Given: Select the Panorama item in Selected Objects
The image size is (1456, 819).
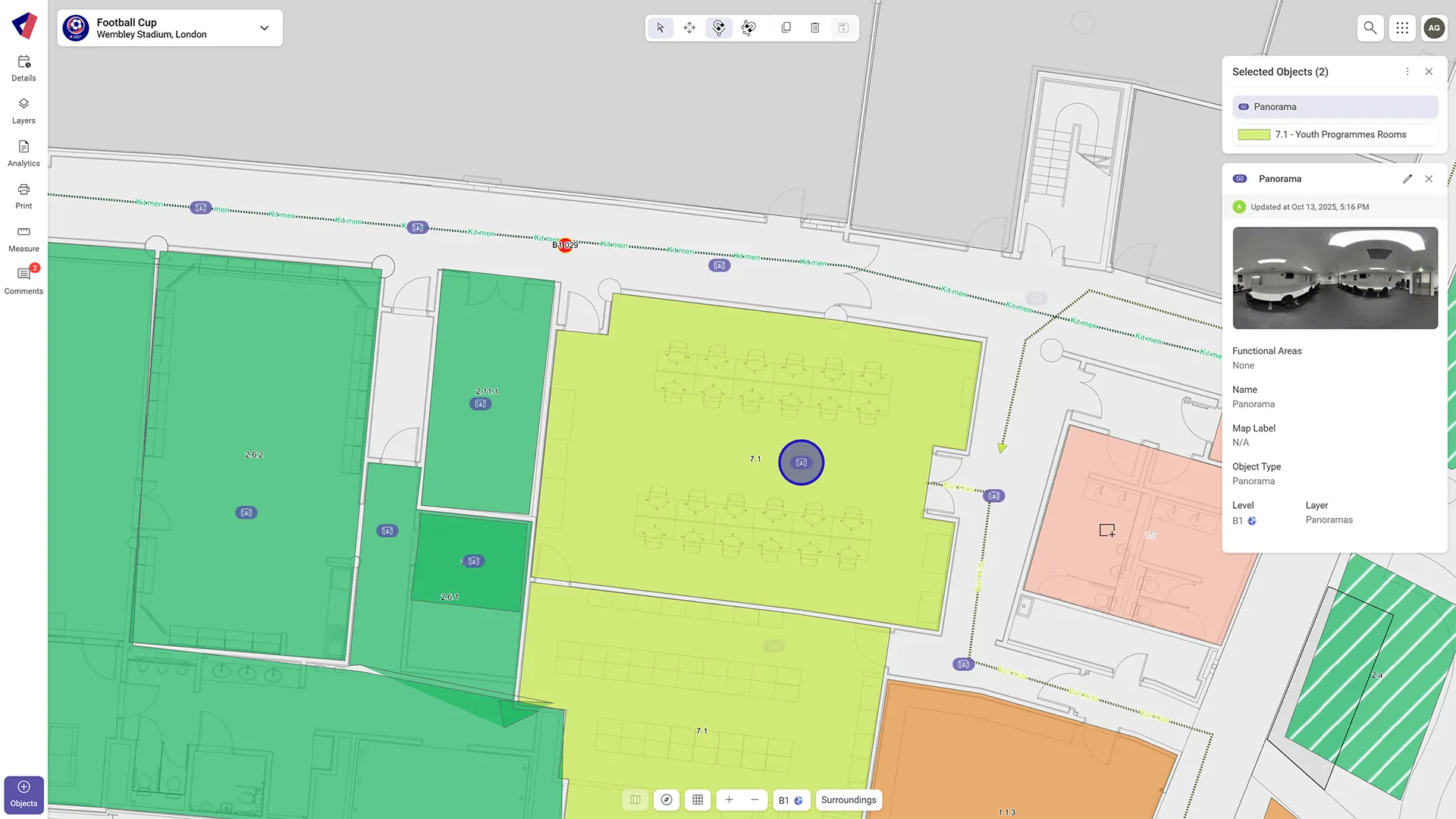Looking at the screenshot, I should tap(1335, 106).
